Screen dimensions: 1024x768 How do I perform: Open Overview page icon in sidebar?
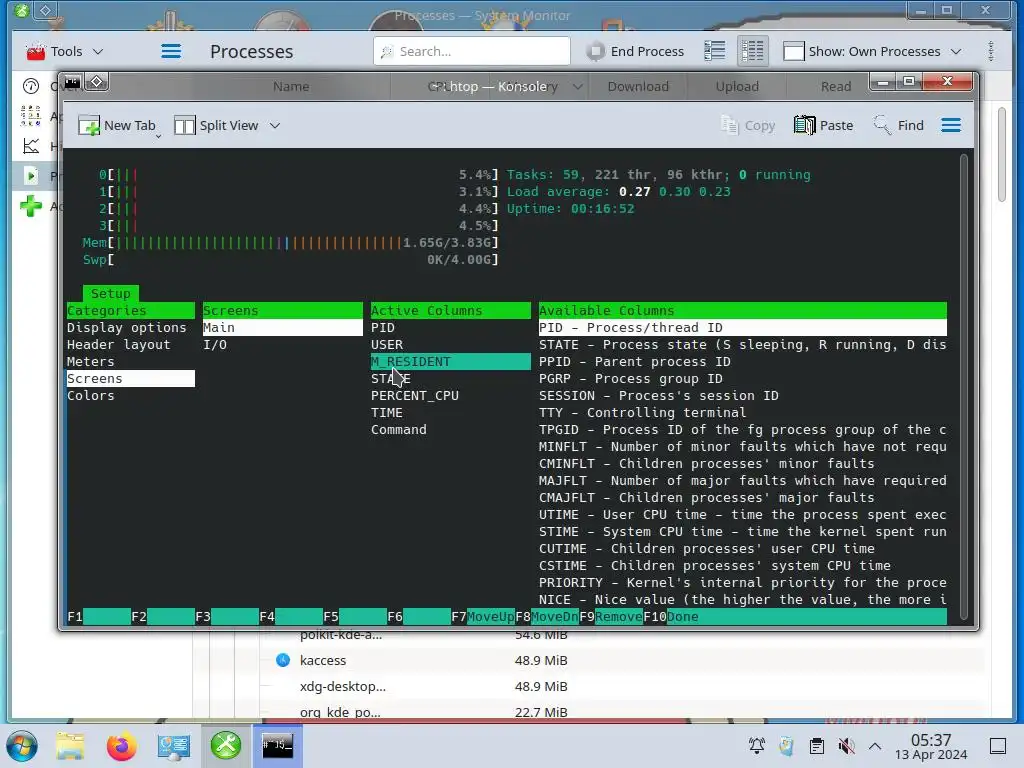[31, 86]
